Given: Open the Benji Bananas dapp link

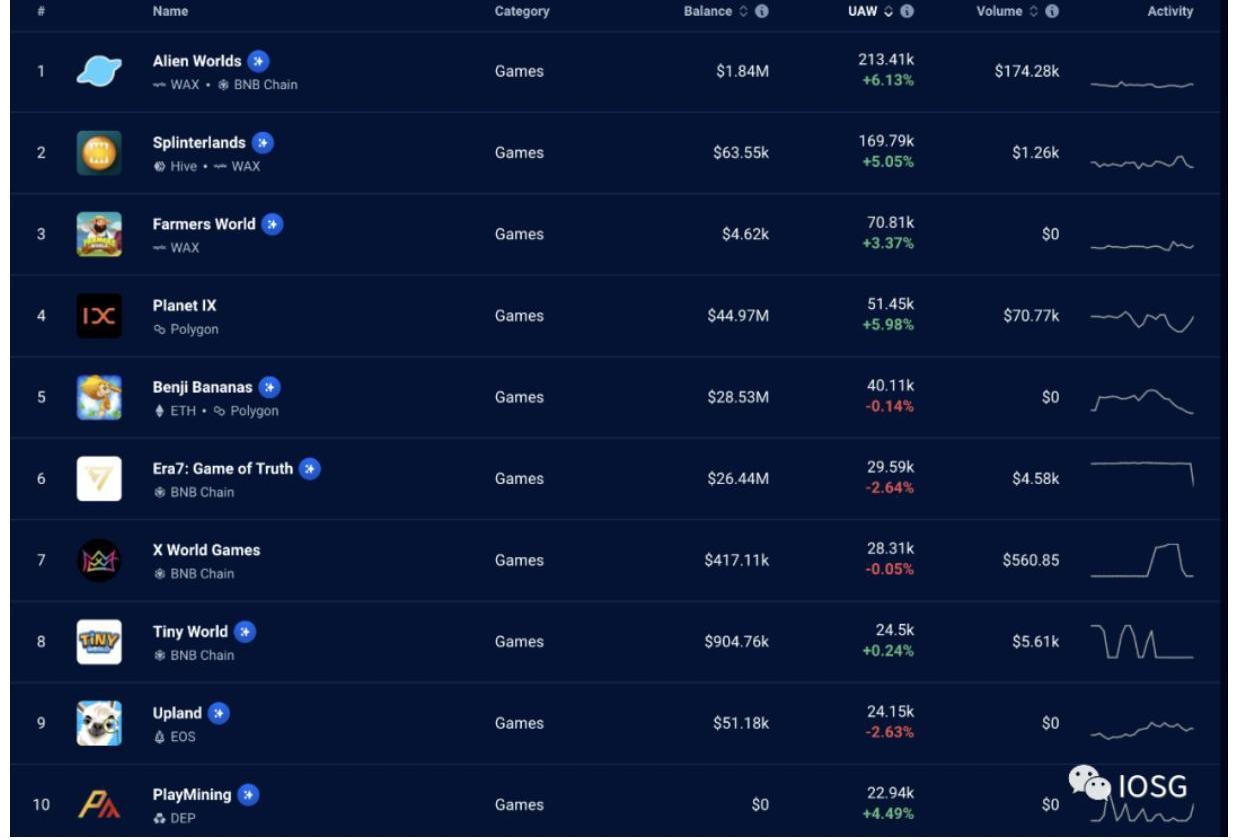Looking at the screenshot, I should pyautogui.click(x=202, y=387).
